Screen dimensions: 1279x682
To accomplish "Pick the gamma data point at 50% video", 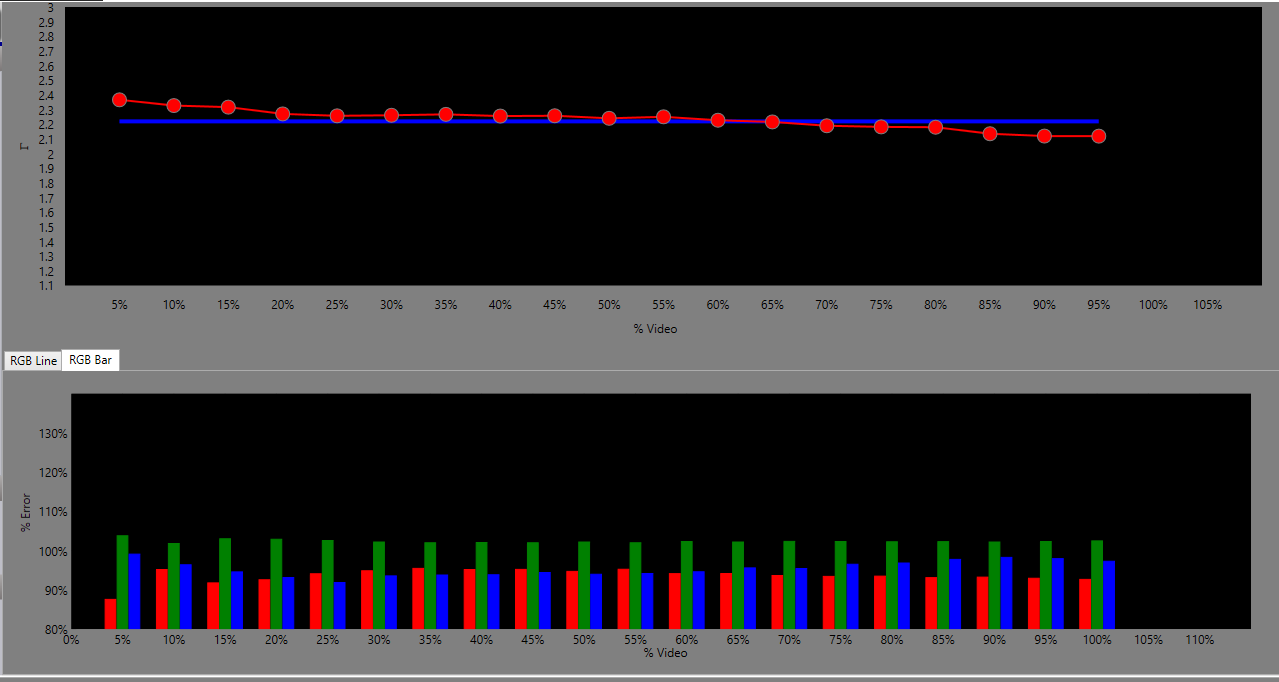I will tap(609, 118).
